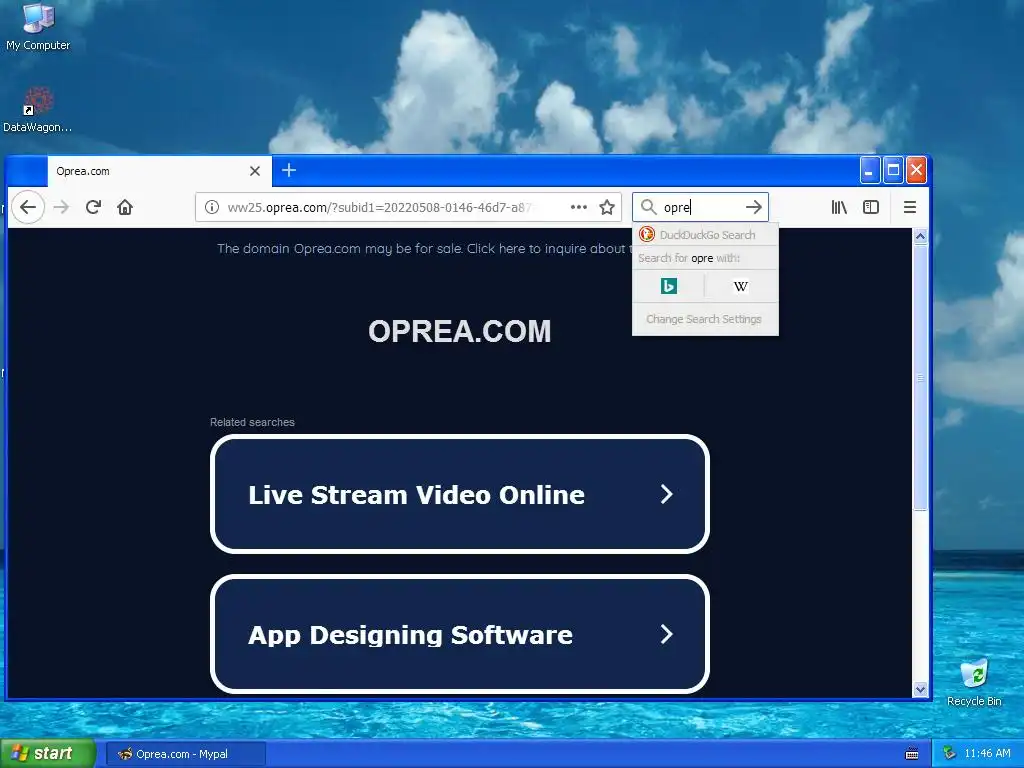Image resolution: width=1024 pixels, height=768 pixels.
Task: Open the hamburger application menu
Action: click(910, 207)
